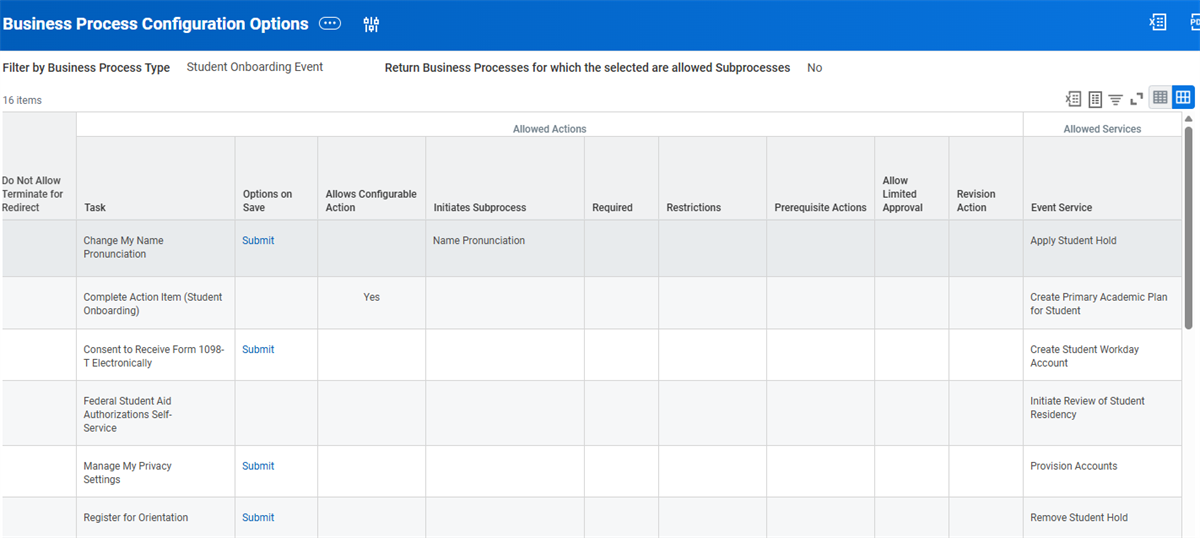The width and height of the screenshot is (1200, 538).
Task: Export to Excel from the blue header
Action: [x=1158, y=22]
